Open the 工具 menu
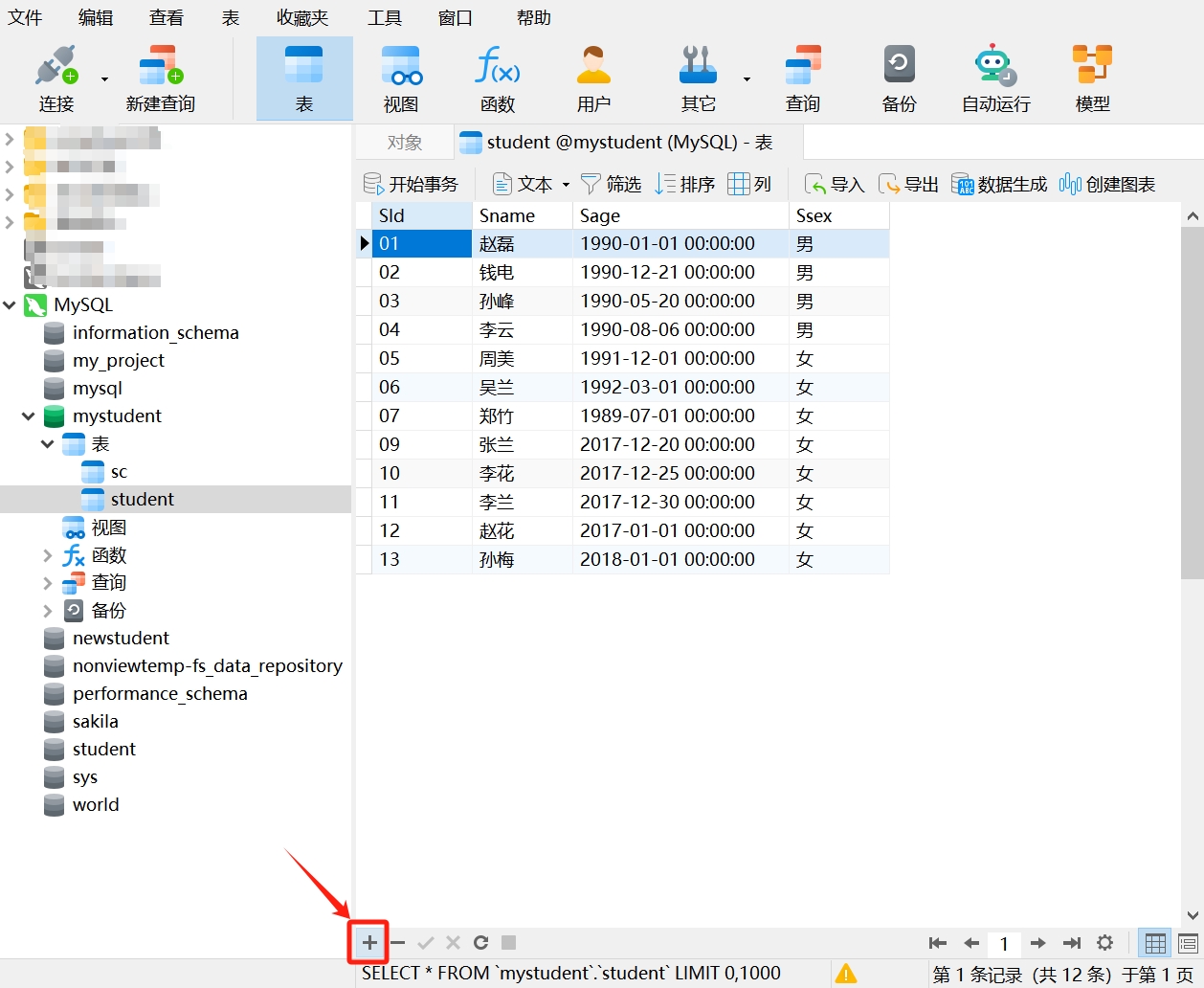1204x988 pixels. [385, 17]
